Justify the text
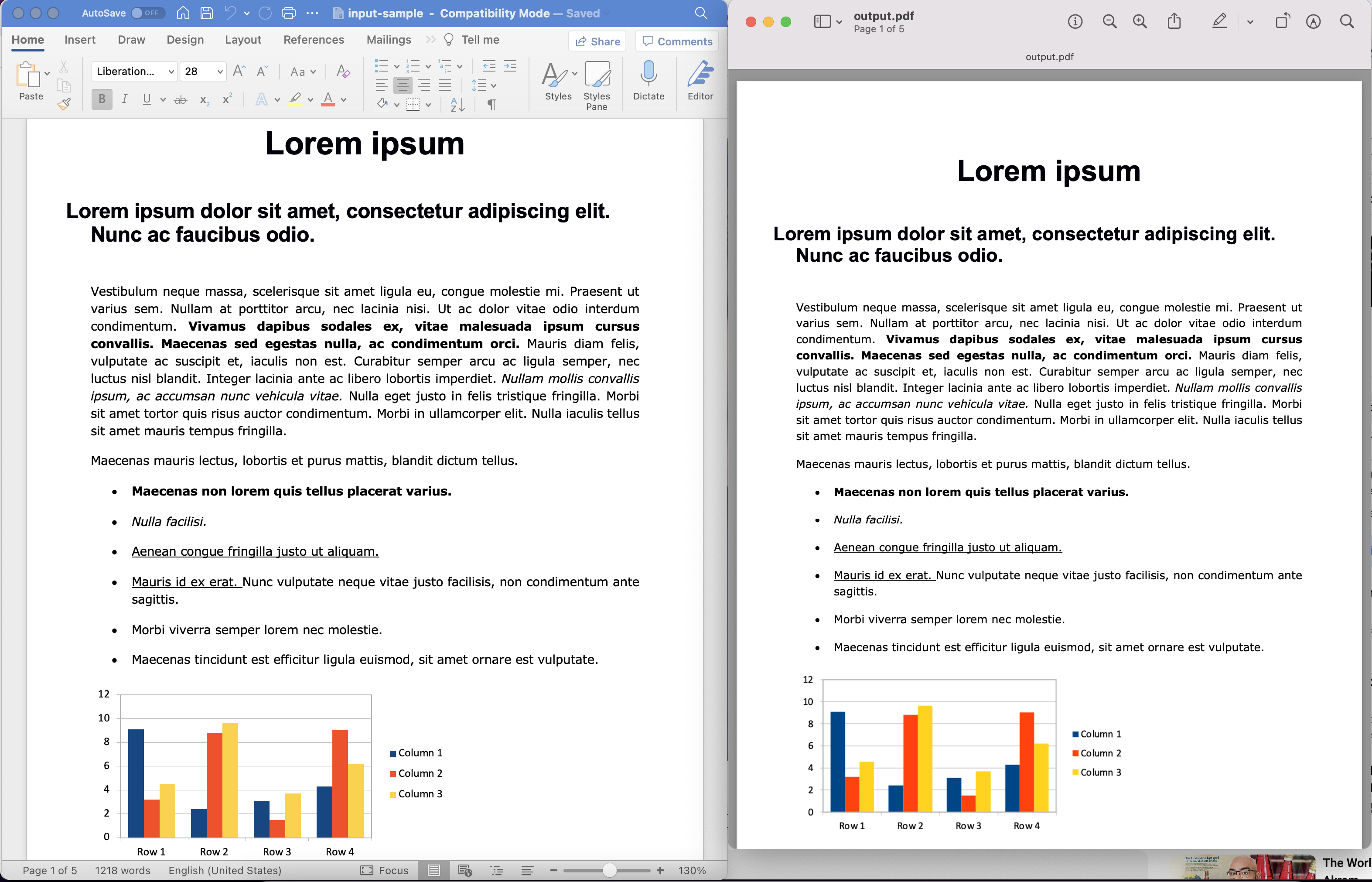The image size is (1372, 882). [x=445, y=85]
